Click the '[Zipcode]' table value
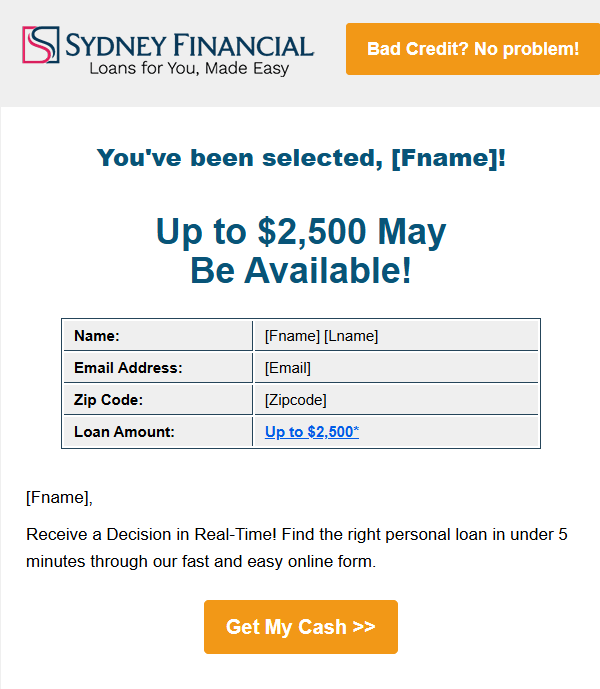This screenshot has width=600, height=689. [295, 400]
